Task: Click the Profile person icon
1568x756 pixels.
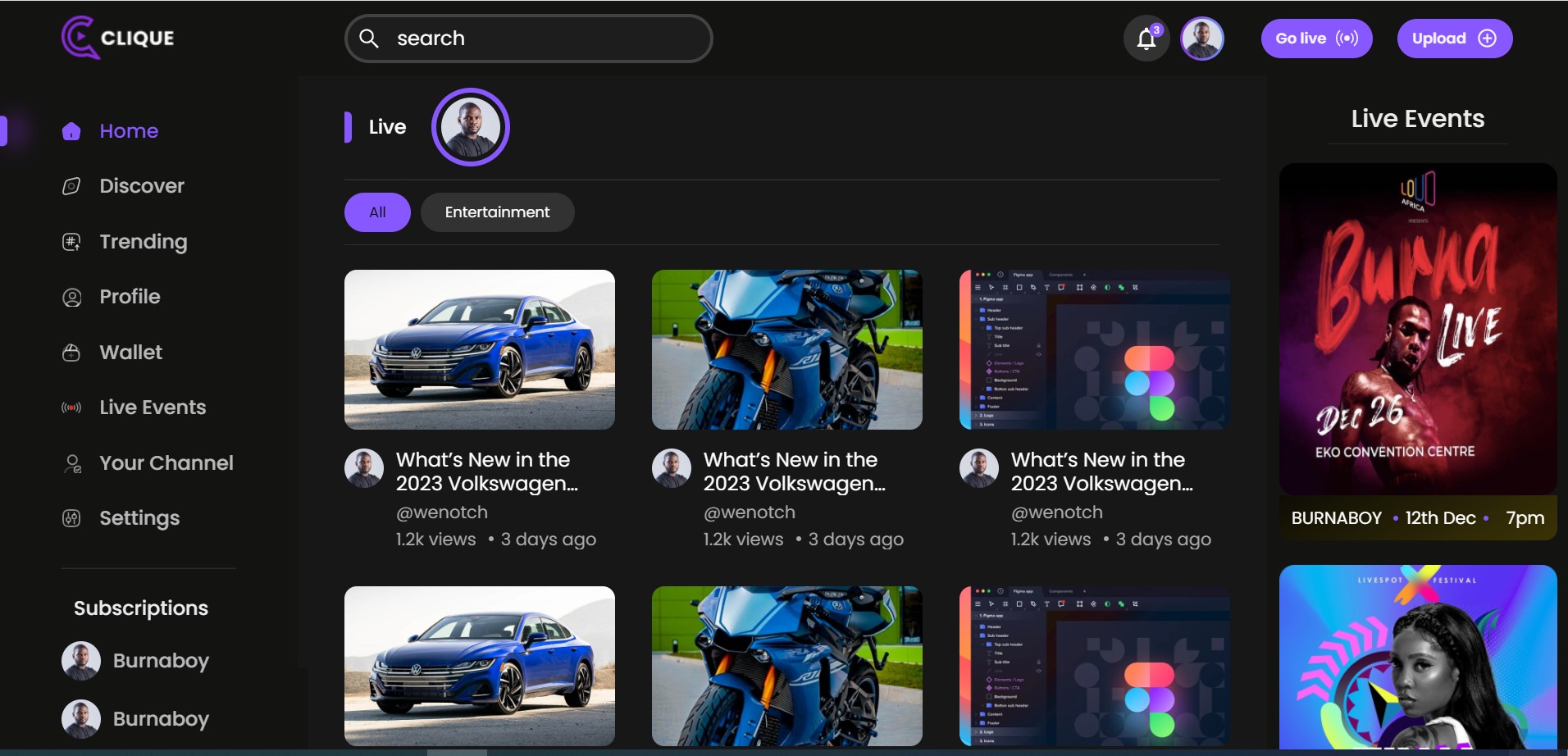Action: click(71, 297)
